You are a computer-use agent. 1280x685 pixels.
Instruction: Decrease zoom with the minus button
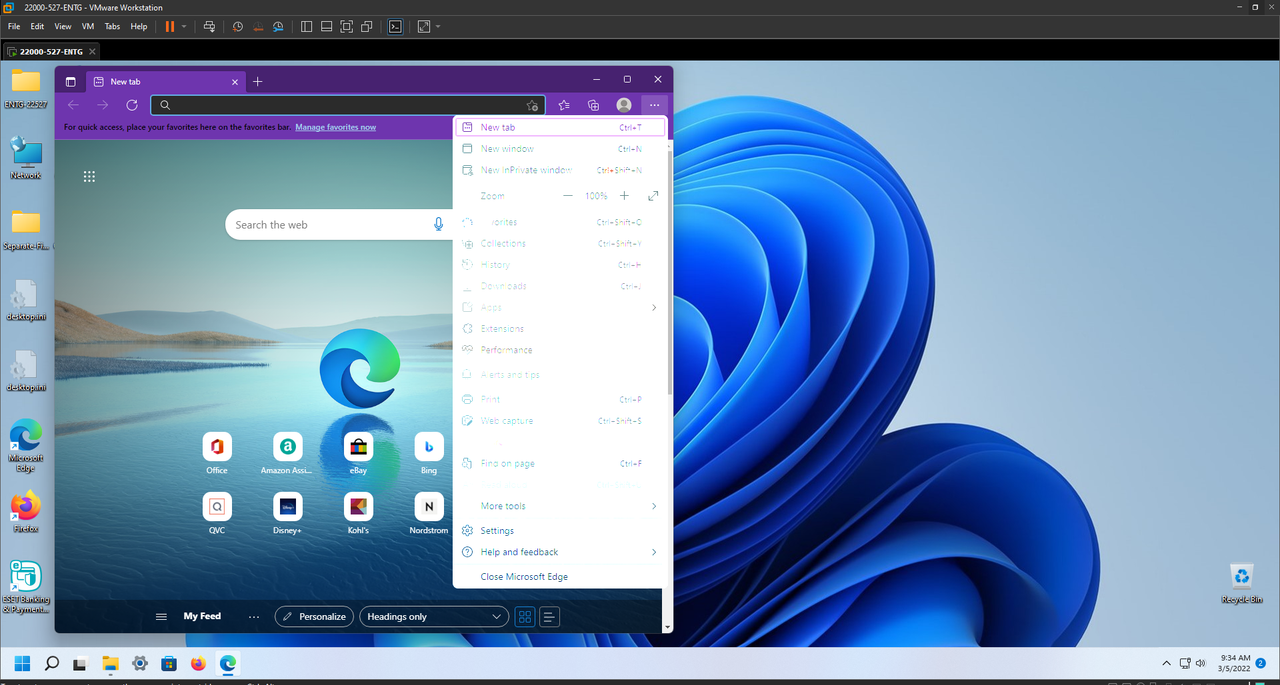click(x=568, y=196)
